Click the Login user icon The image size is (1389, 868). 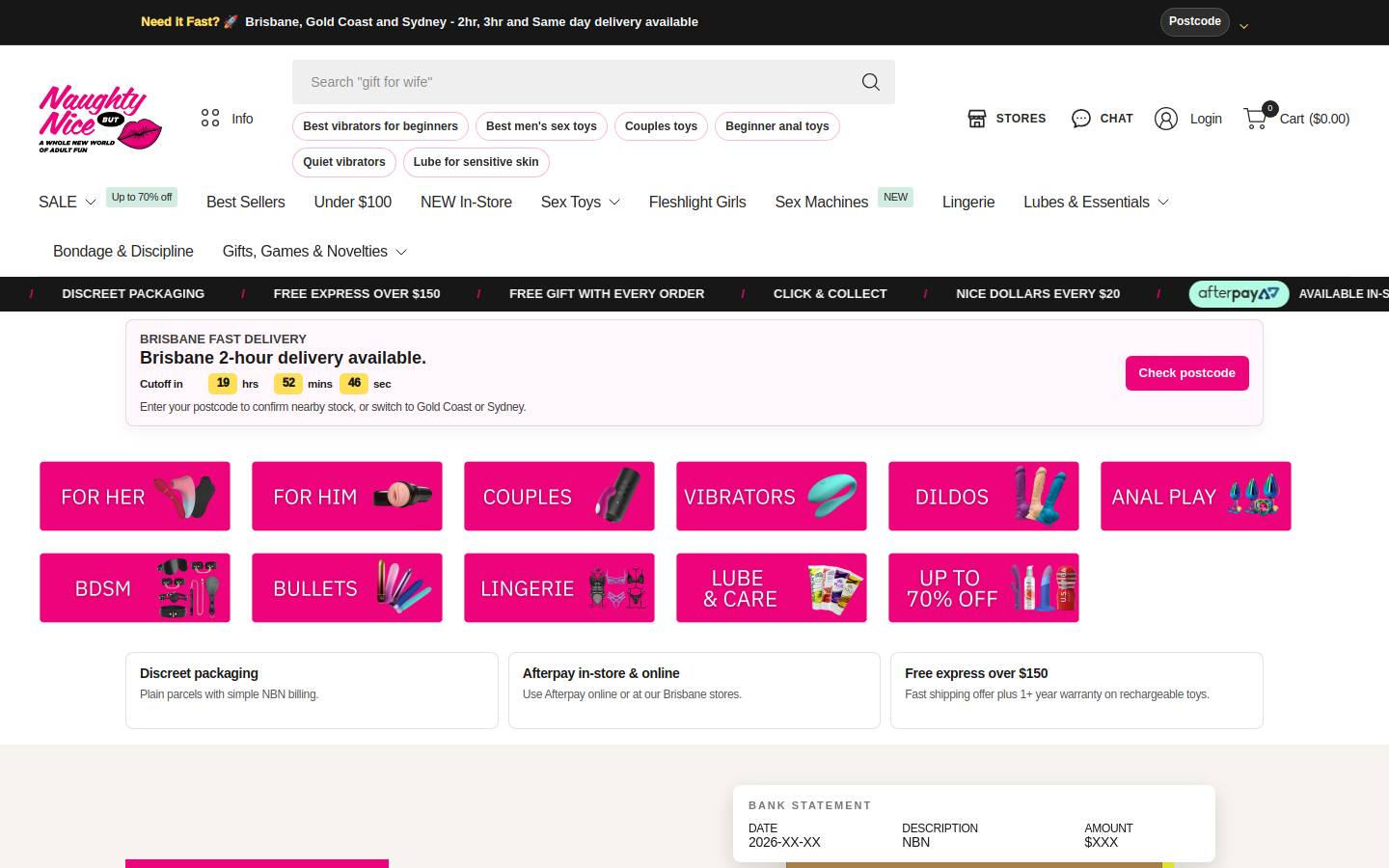1166,119
